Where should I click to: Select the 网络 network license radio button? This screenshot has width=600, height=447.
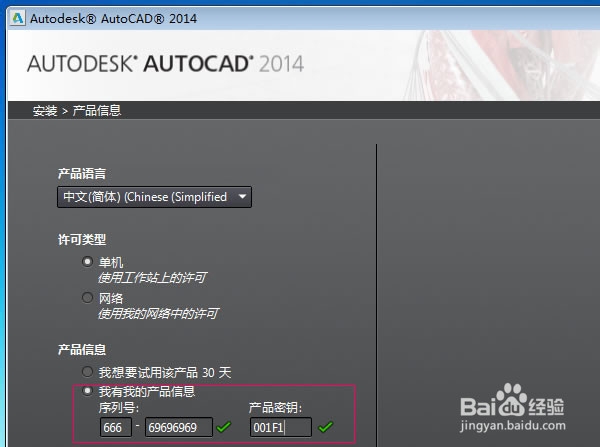coord(87,297)
